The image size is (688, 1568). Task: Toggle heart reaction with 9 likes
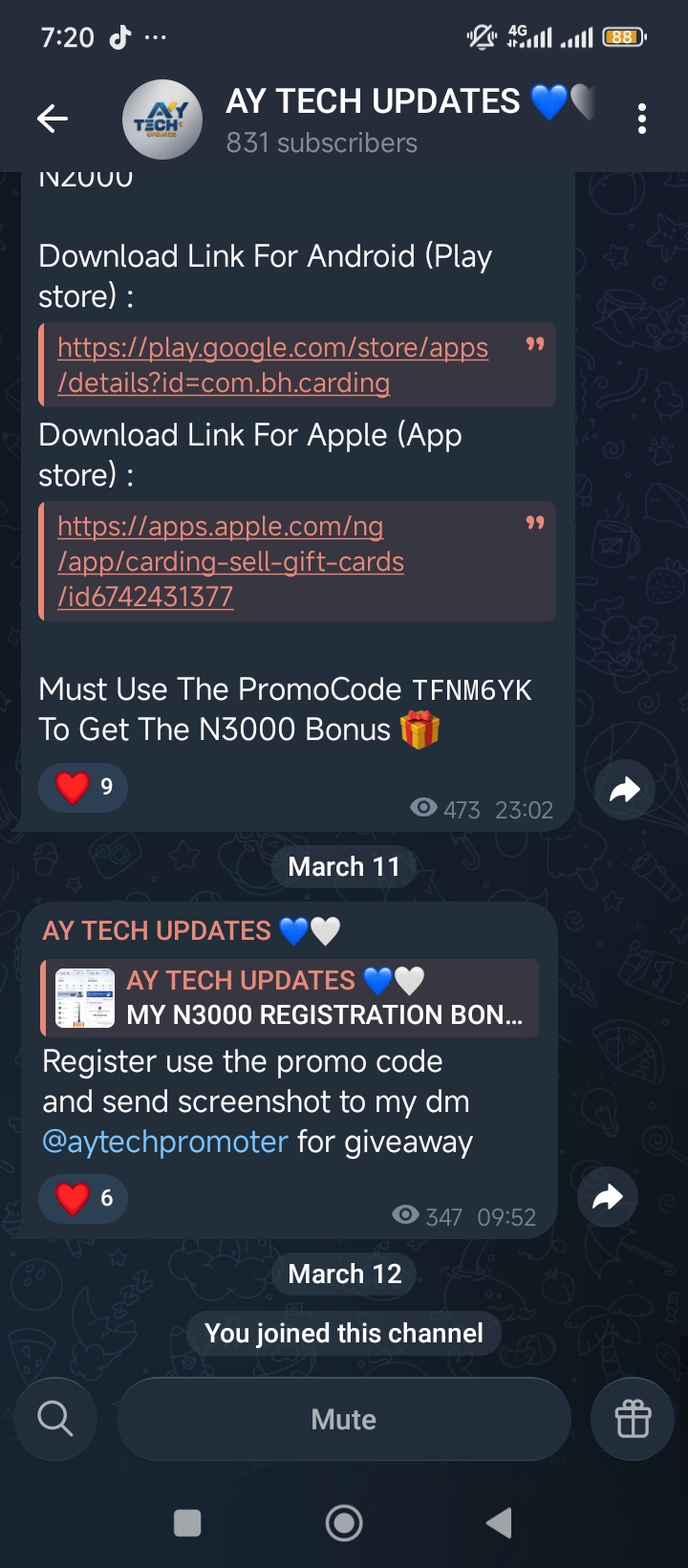click(x=83, y=788)
